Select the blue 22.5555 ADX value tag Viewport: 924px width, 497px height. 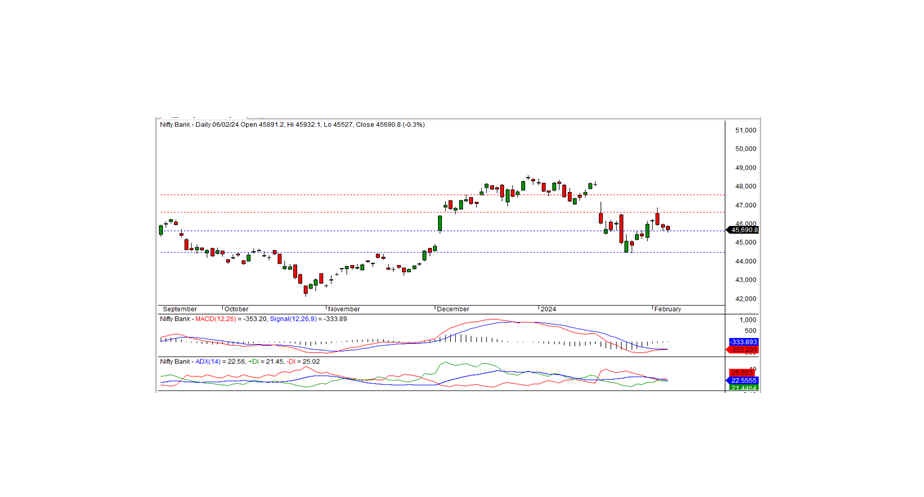tap(744, 381)
